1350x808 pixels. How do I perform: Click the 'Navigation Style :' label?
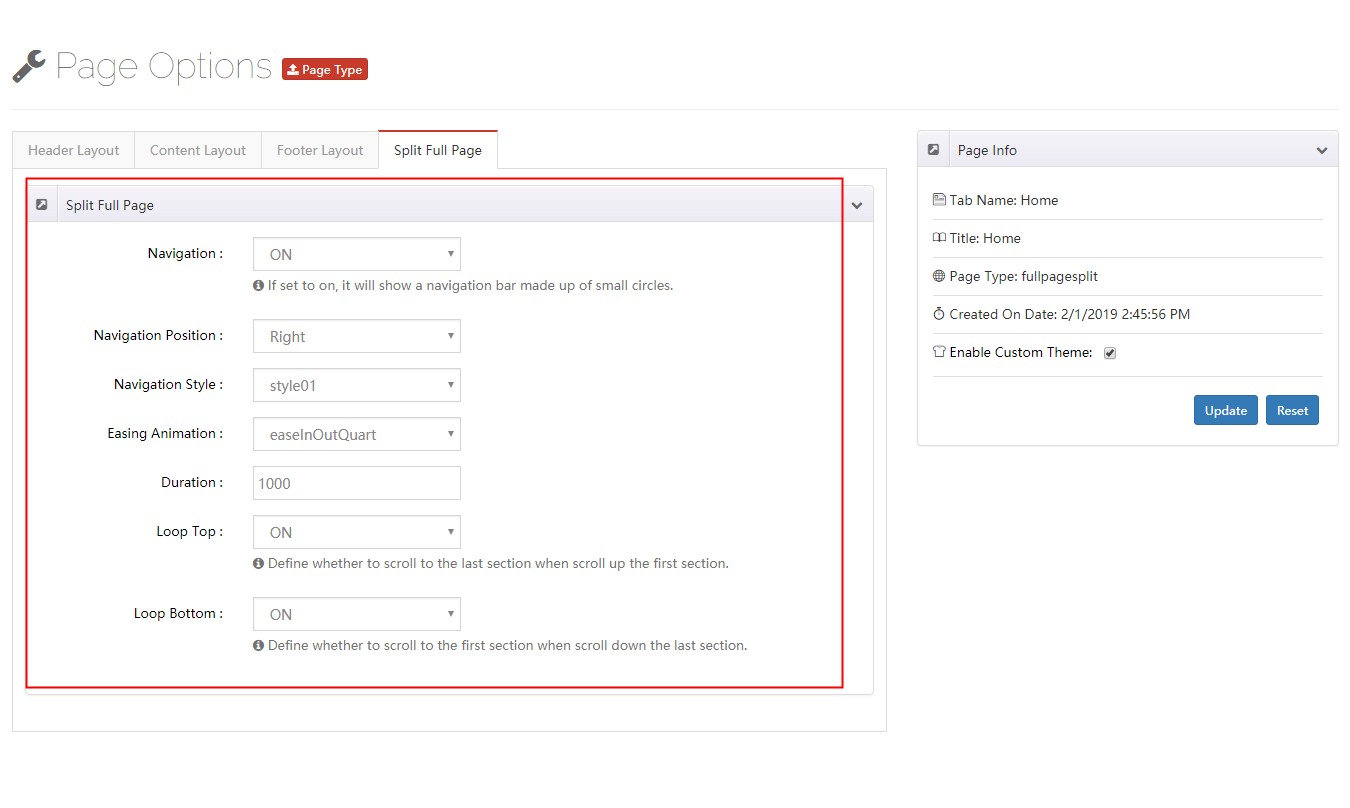click(168, 384)
